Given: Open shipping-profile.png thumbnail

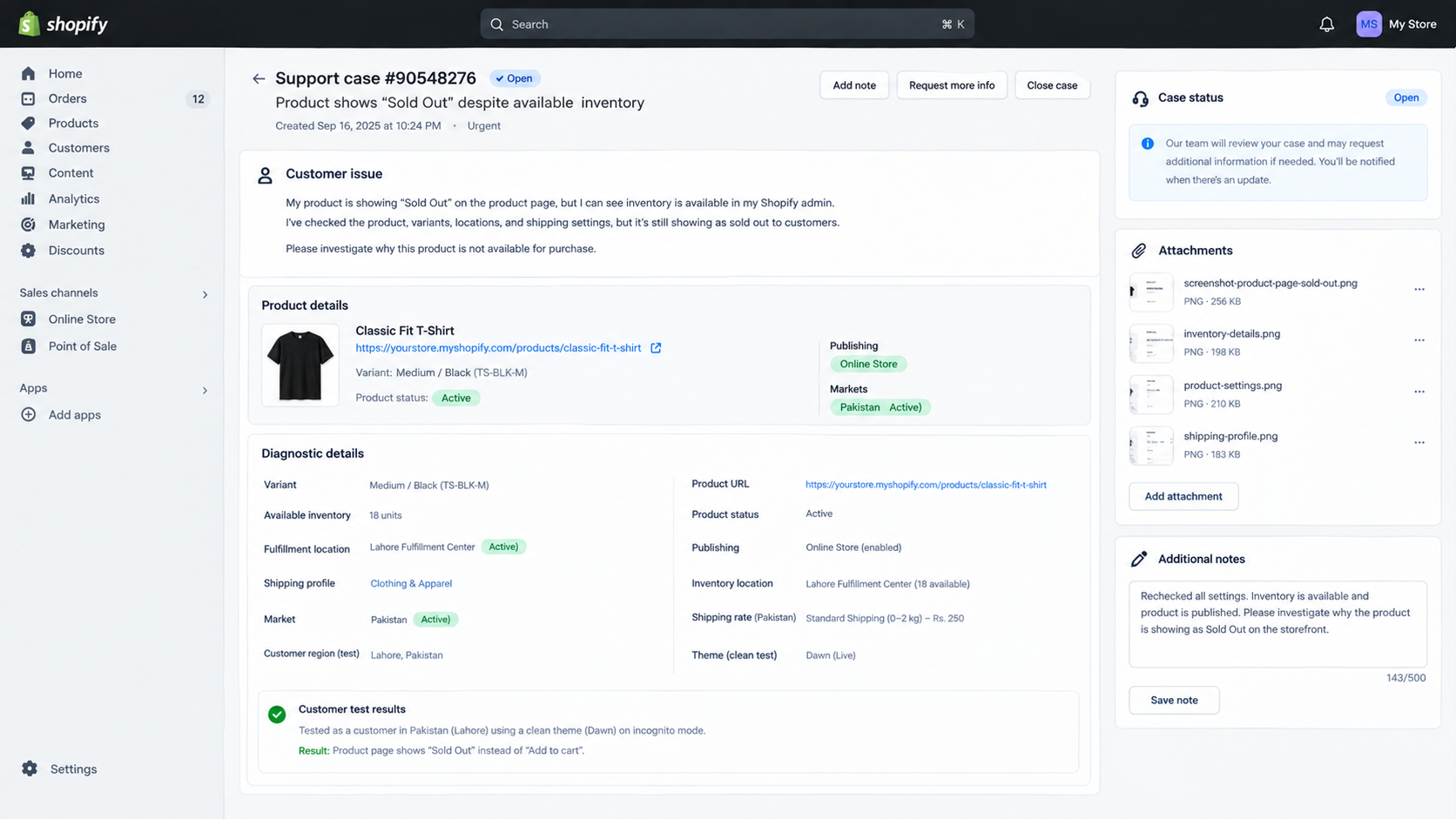Looking at the screenshot, I should (1151, 446).
